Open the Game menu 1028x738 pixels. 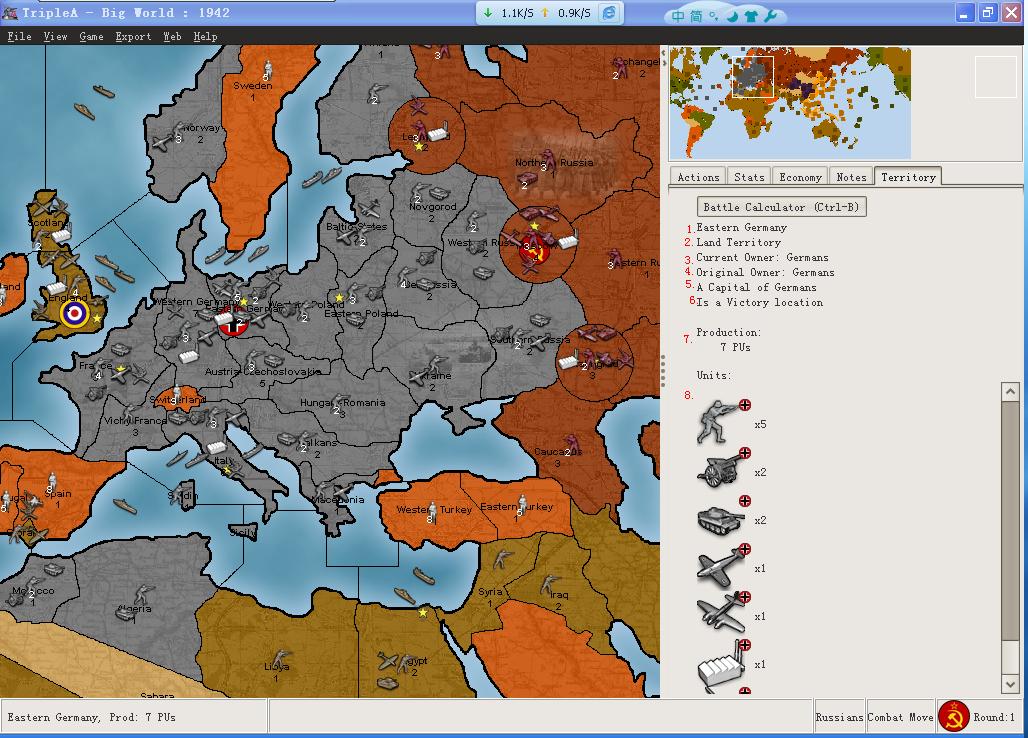(x=91, y=37)
